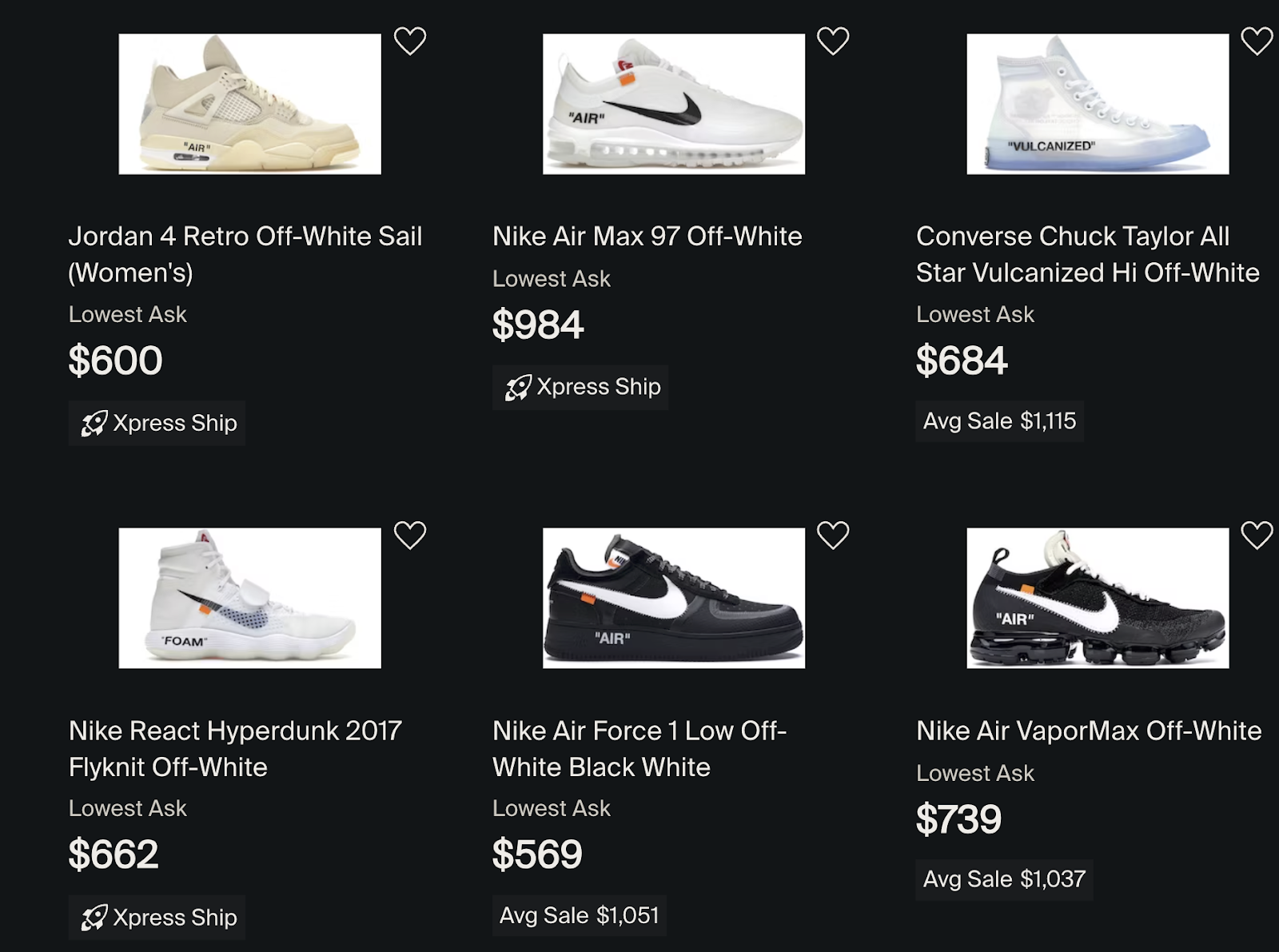The height and width of the screenshot is (952, 1279).
Task: Click Xpress Ship rocket icon under $600
Action: 94,424
